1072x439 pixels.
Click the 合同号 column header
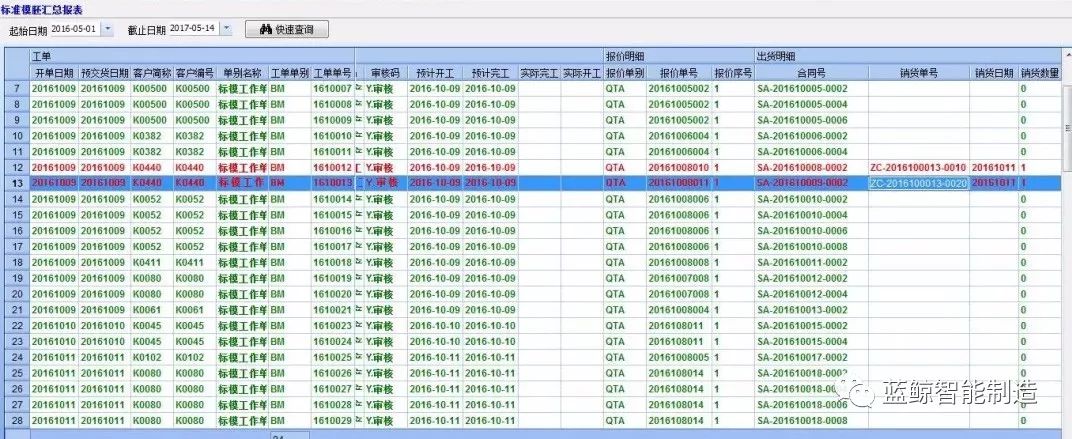pos(811,73)
